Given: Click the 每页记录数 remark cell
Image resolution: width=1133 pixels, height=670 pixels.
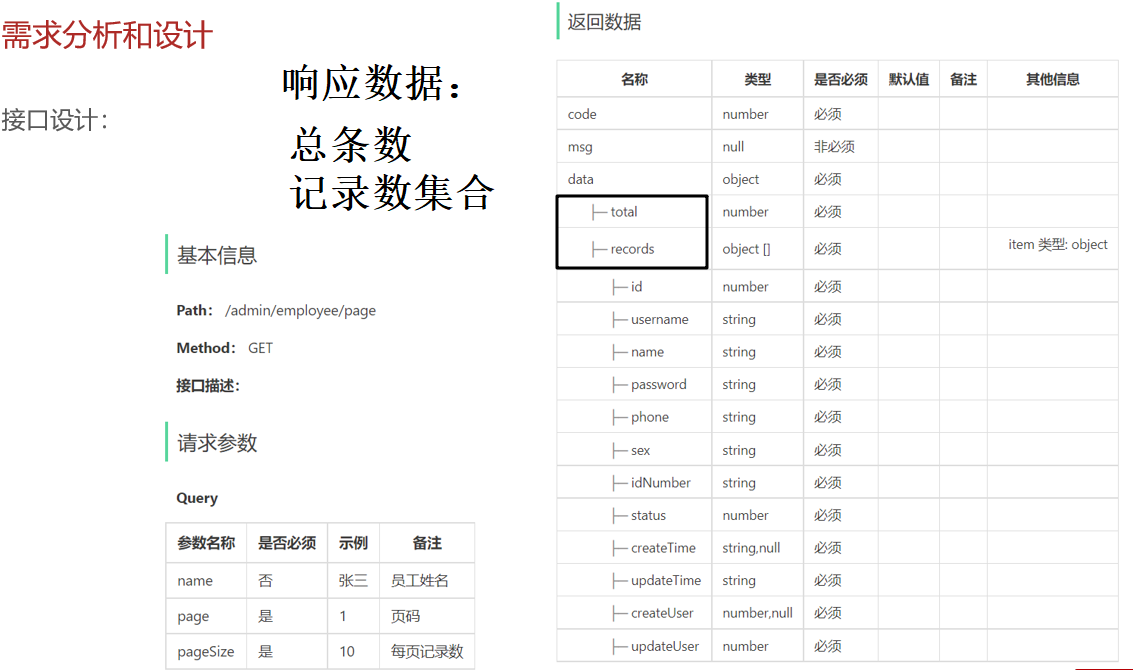Looking at the screenshot, I should pos(427,652).
